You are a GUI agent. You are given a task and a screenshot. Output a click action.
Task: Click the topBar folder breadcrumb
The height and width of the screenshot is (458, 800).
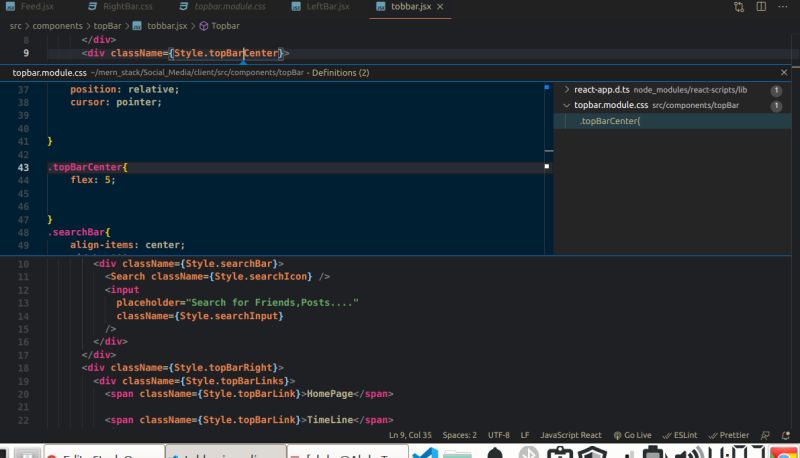click(107, 26)
